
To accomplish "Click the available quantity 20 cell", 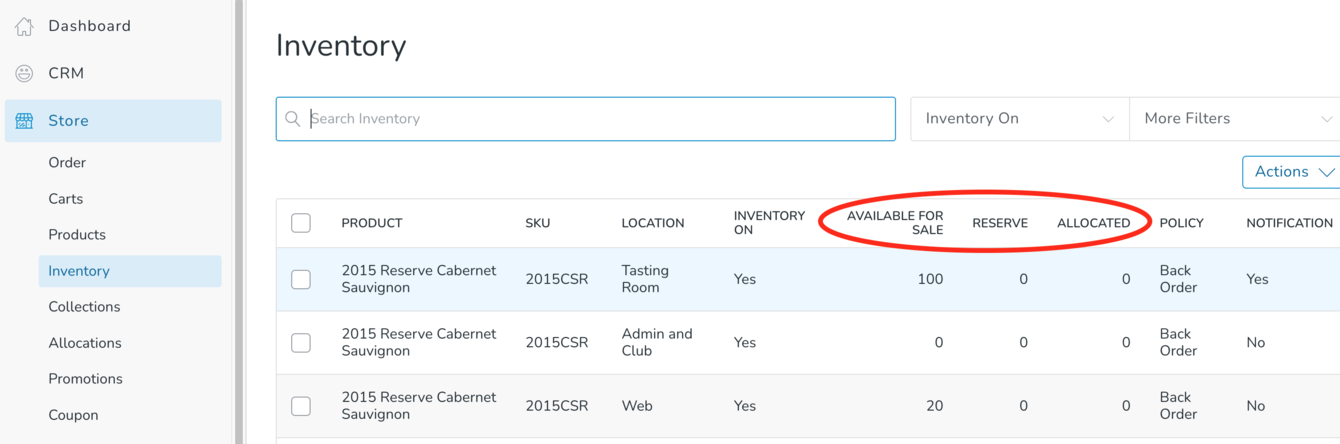I will [x=934, y=406].
